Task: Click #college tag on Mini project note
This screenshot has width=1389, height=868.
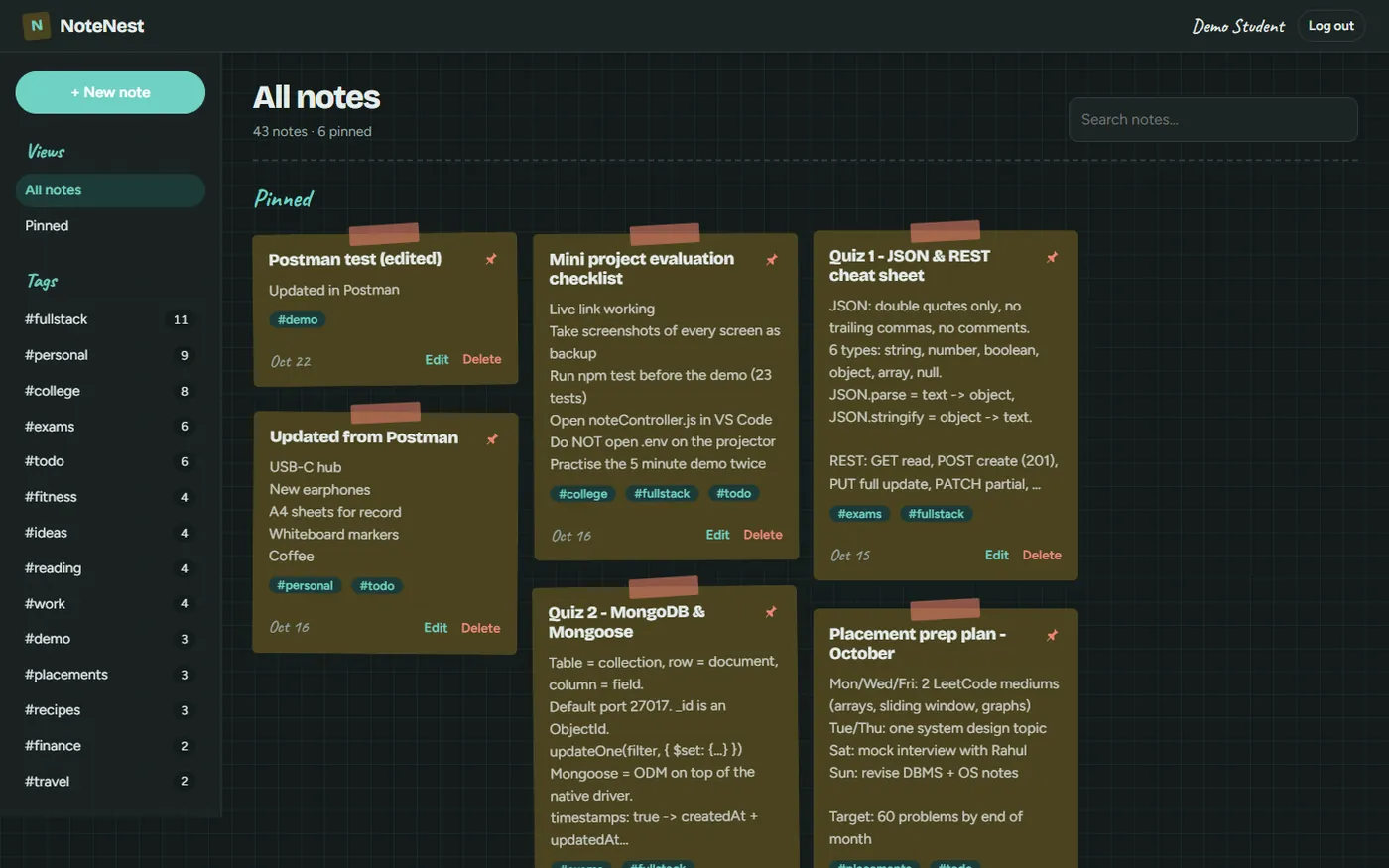Action: pos(583,494)
